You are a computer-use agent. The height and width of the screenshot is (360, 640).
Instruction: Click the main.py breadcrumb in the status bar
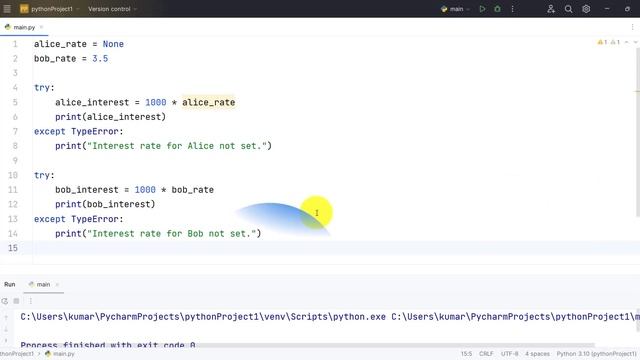60,354
